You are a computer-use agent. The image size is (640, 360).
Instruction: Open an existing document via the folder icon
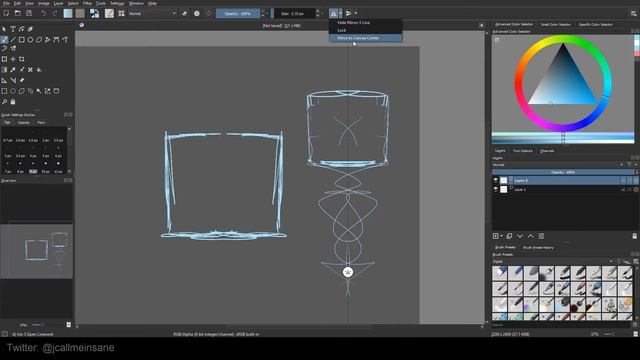point(18,13)
